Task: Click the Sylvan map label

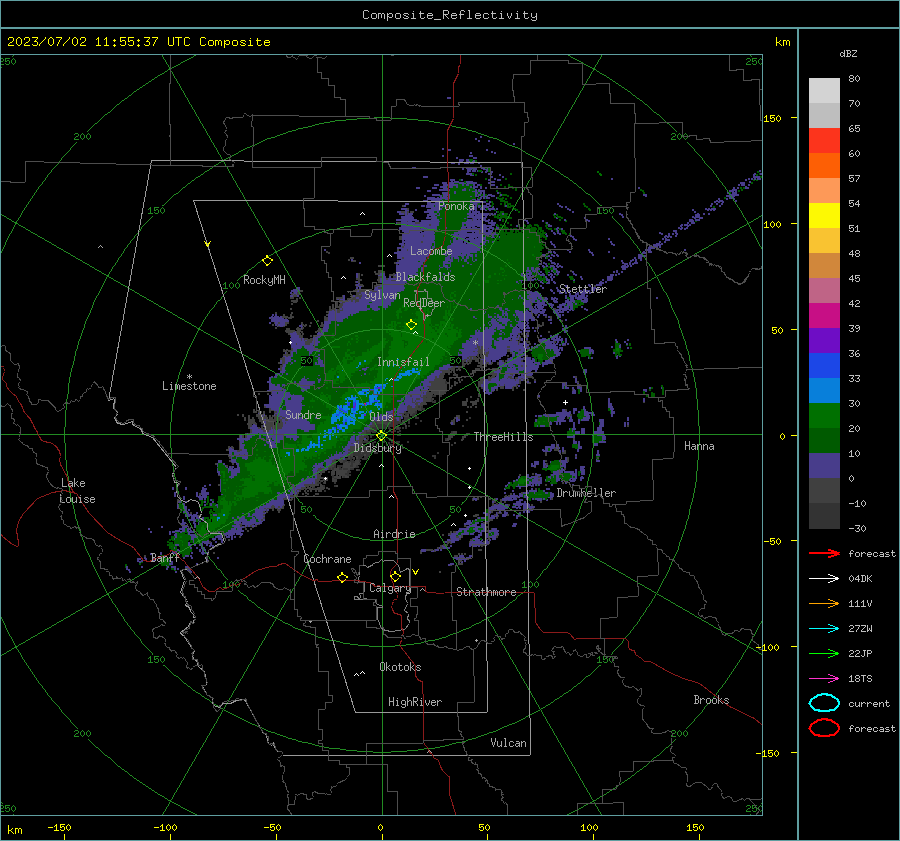Action: [x=382, y=295]
